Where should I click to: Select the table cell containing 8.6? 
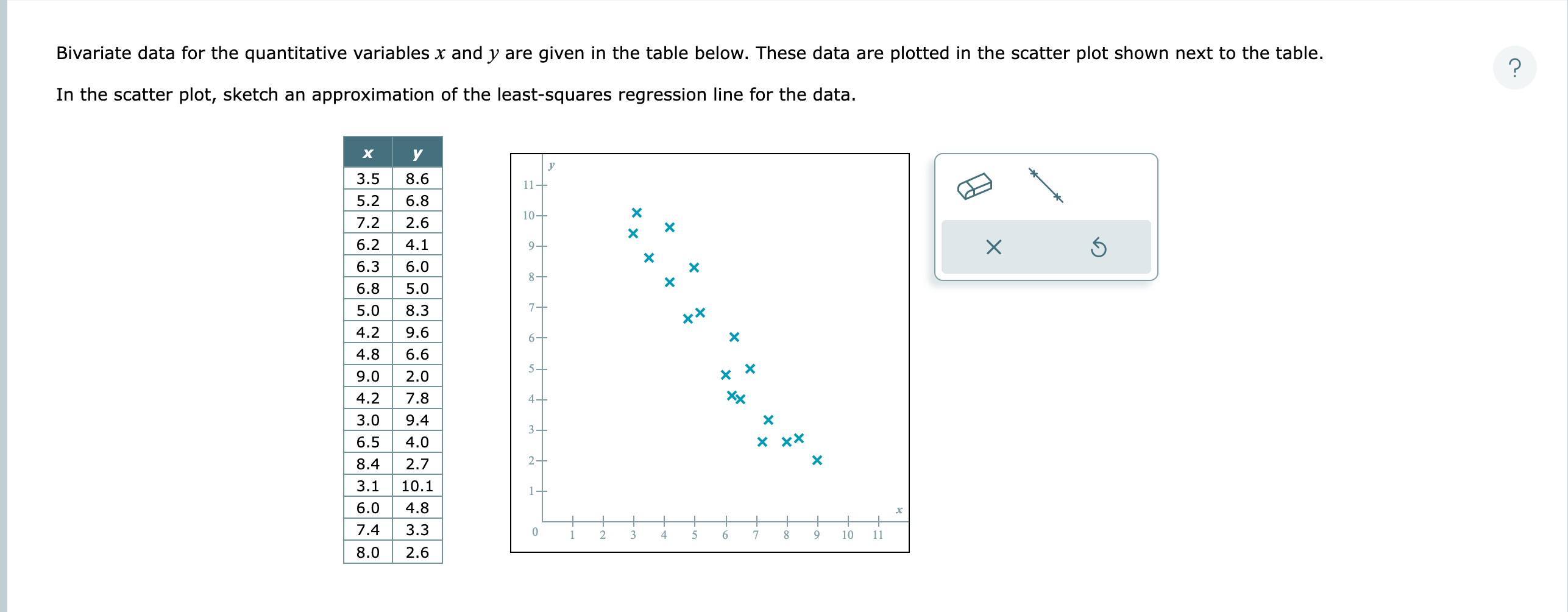[x=416, y=178]
